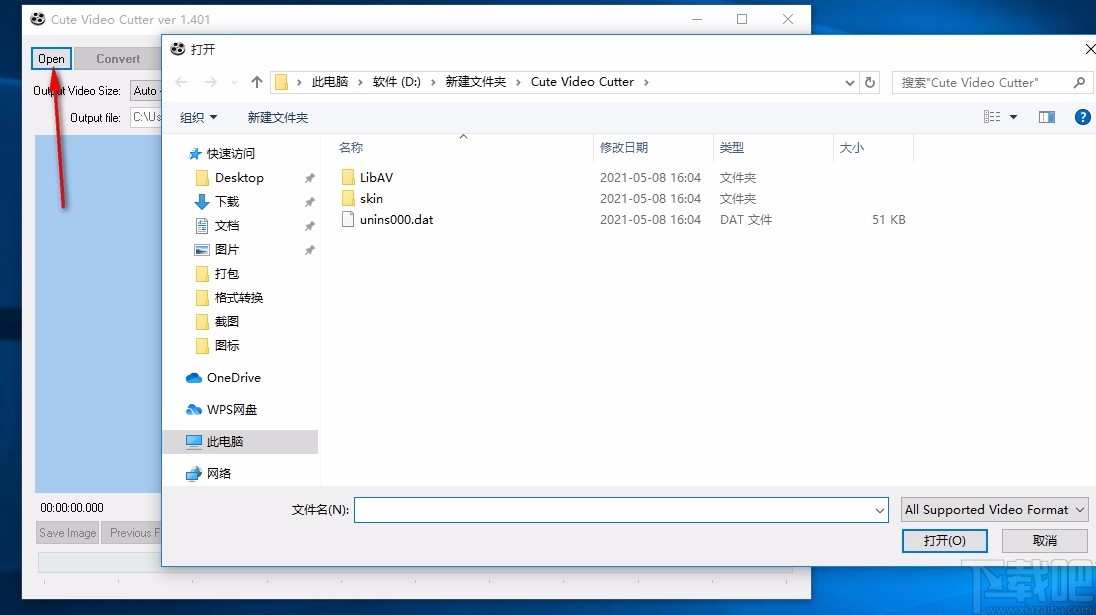This screenshot has width=1096, height=615.
Task: Select 新建文件夹 in the address breadcrumb
Action: 475,82
